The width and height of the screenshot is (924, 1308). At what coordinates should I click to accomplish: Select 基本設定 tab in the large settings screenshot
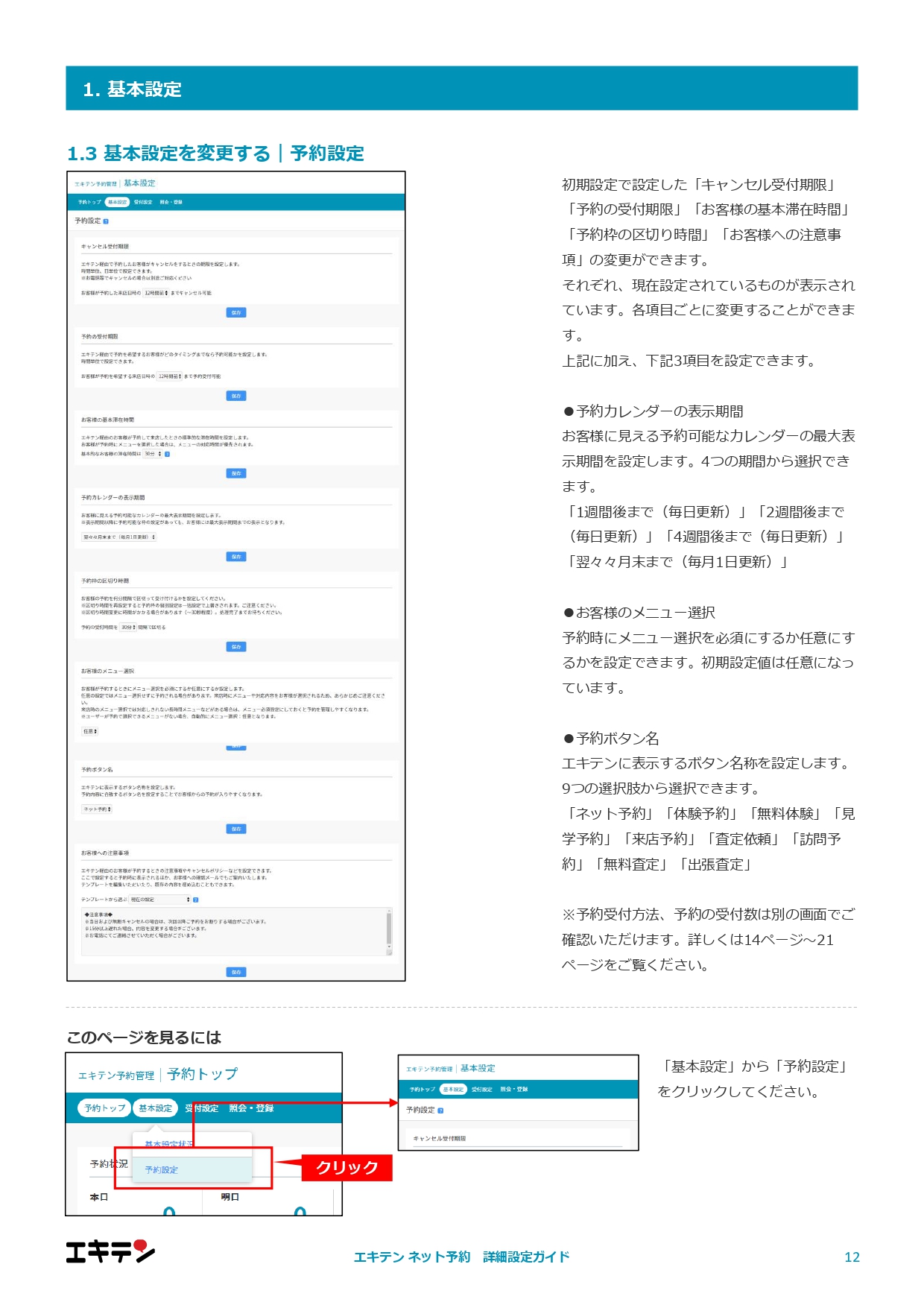click(x=117, y=202)
